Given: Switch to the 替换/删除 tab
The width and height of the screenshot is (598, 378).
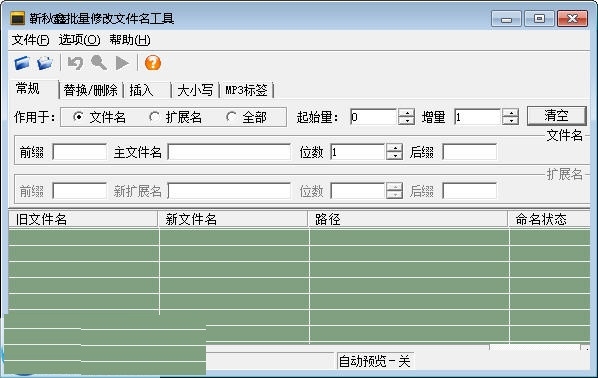Looking at the screenshot, I should 91,90.
